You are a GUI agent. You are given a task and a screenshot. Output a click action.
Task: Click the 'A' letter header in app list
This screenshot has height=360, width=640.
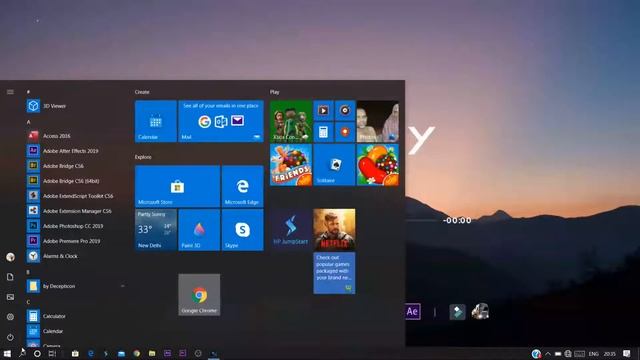pos(29,122)
